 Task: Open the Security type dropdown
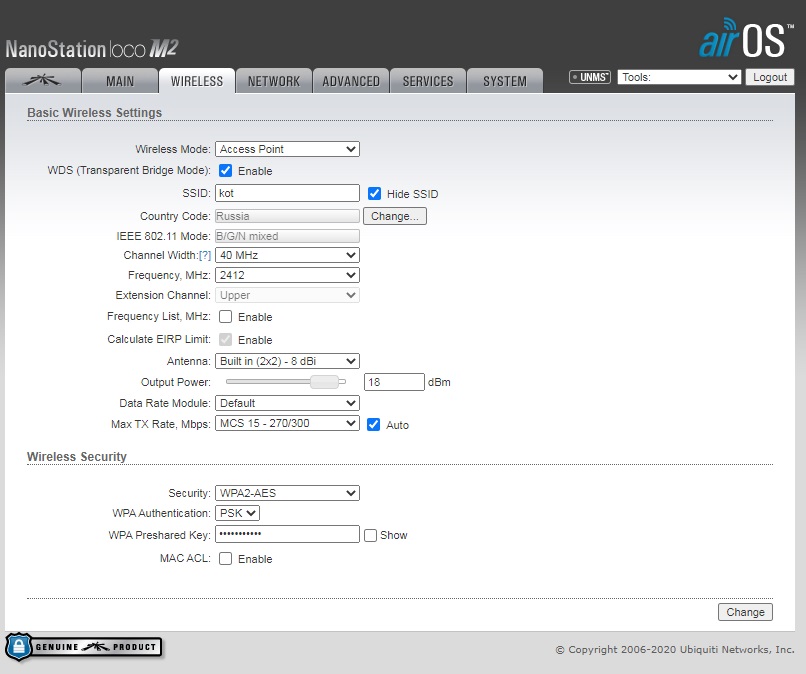point(287,493)
